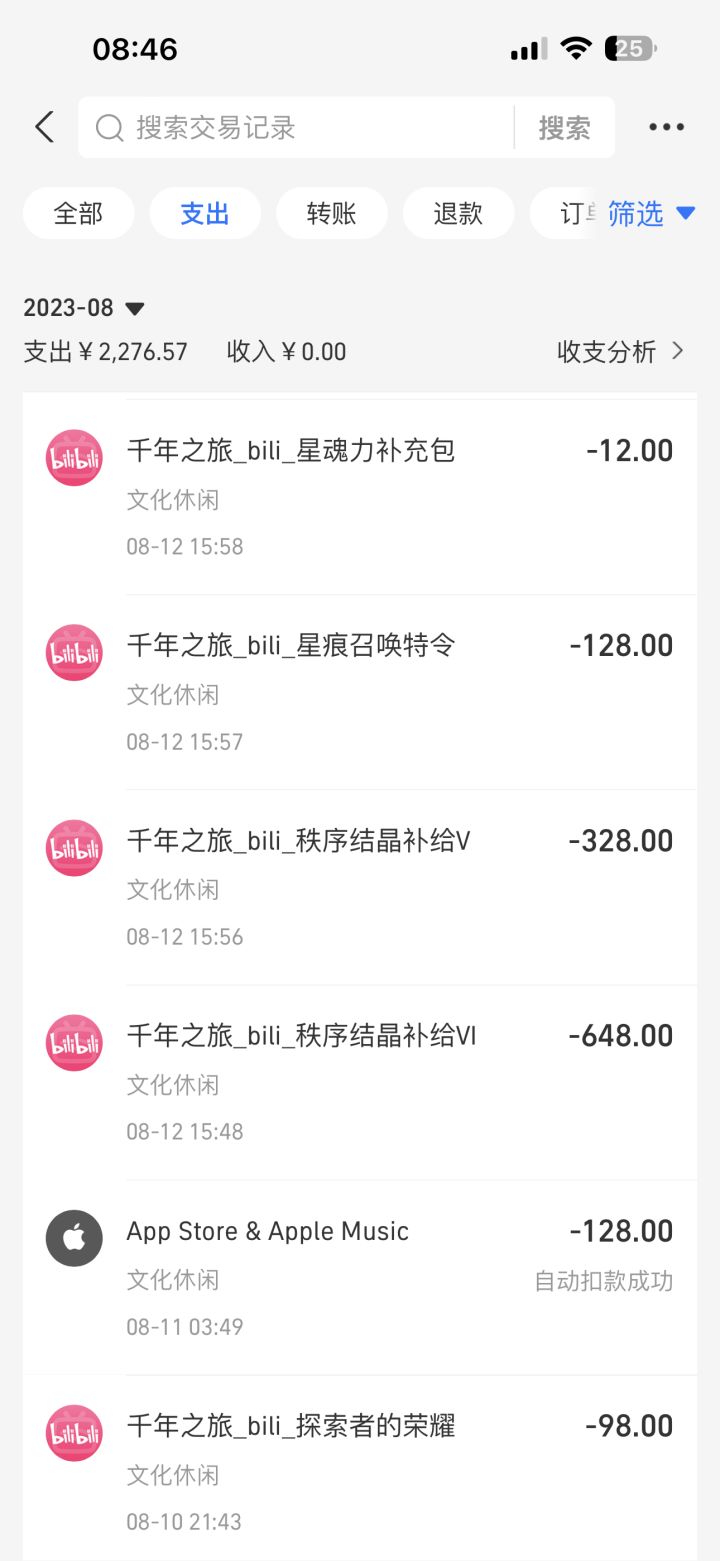The width and height of the screenshot is (720, 1561).
Task: Select the 支出 expense tab
Action: point(205,213)
